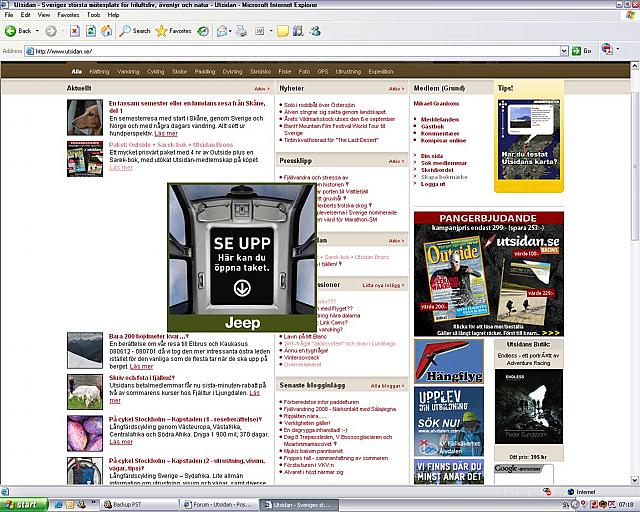Open the Research books icon
This screenshot has width=640, height=512.
pyautogui.click(x=298, y=31)
